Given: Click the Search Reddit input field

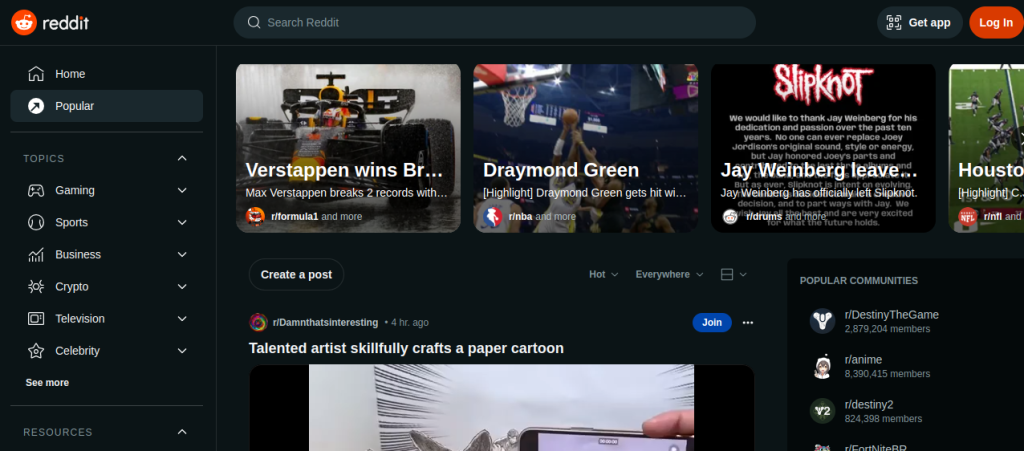Looking at the screenshot, I should [494, 22].
